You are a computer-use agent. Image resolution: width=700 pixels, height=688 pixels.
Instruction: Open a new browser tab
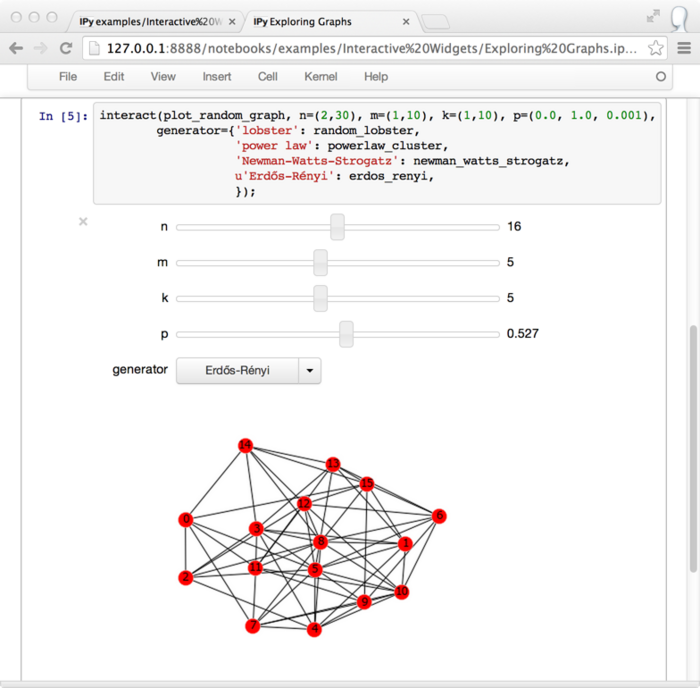pyautogui.click(x=435, y=21)
